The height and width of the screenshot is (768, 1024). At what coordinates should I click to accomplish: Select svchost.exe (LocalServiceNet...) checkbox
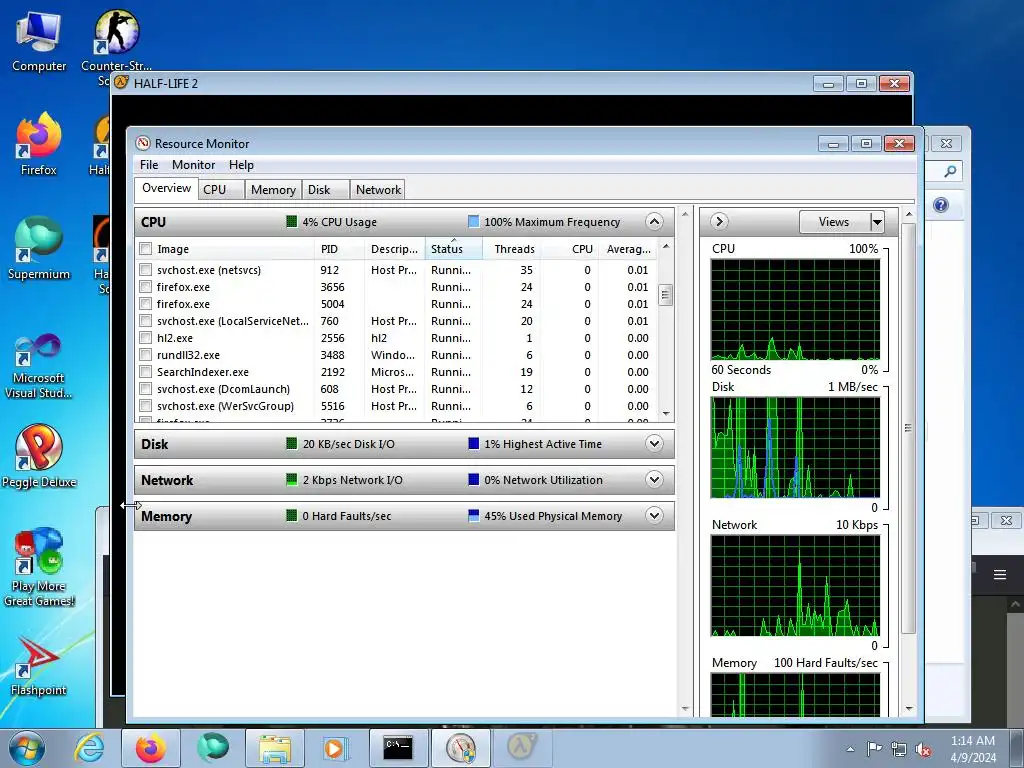[x=146, y=321]
